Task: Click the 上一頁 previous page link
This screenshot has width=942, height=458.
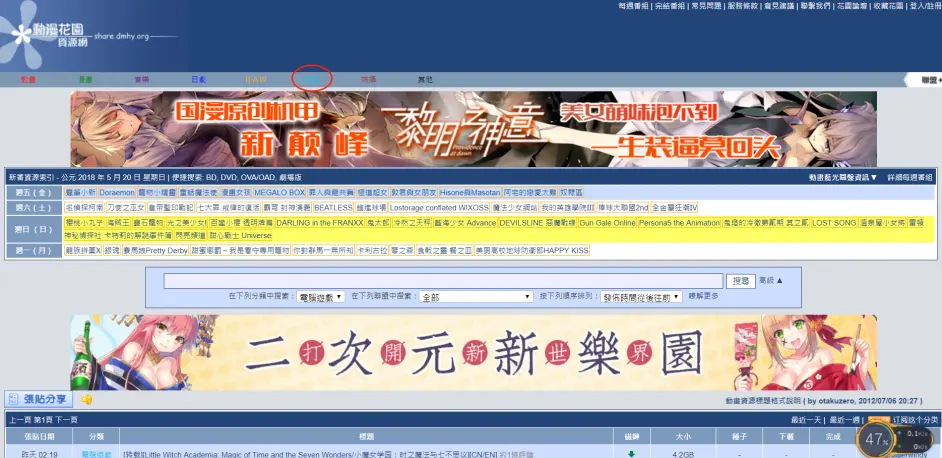Action: tap(20, 420)
